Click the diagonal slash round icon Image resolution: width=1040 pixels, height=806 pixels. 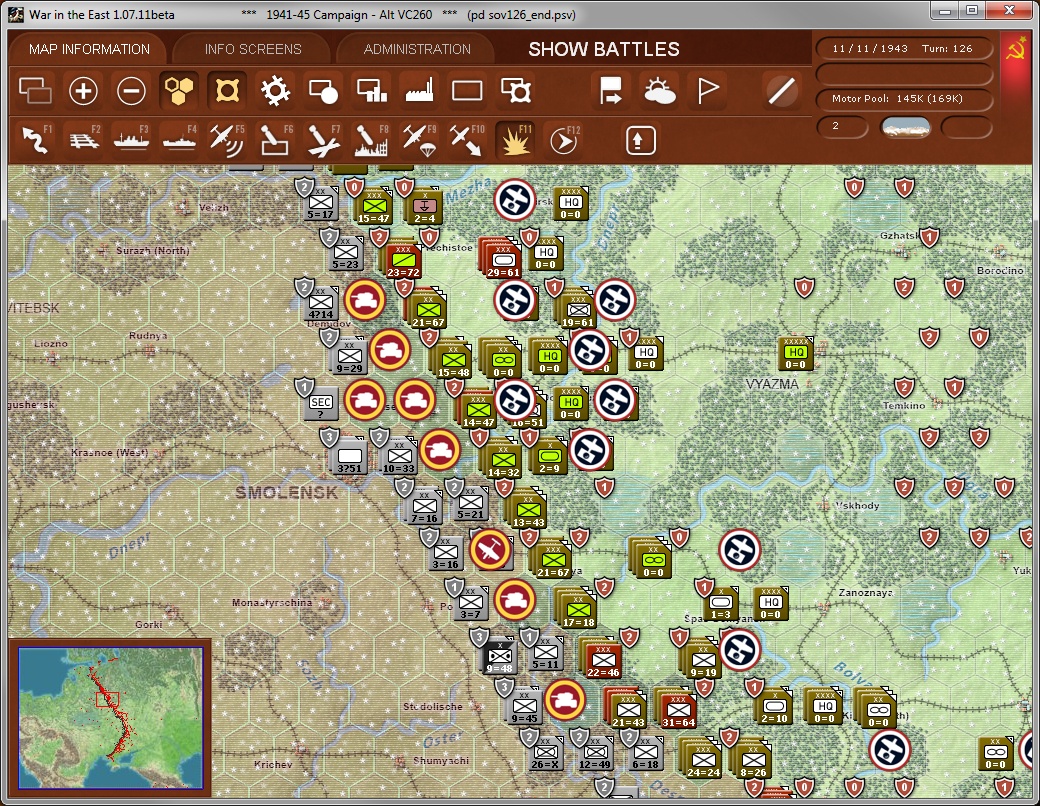click(782, 91)
